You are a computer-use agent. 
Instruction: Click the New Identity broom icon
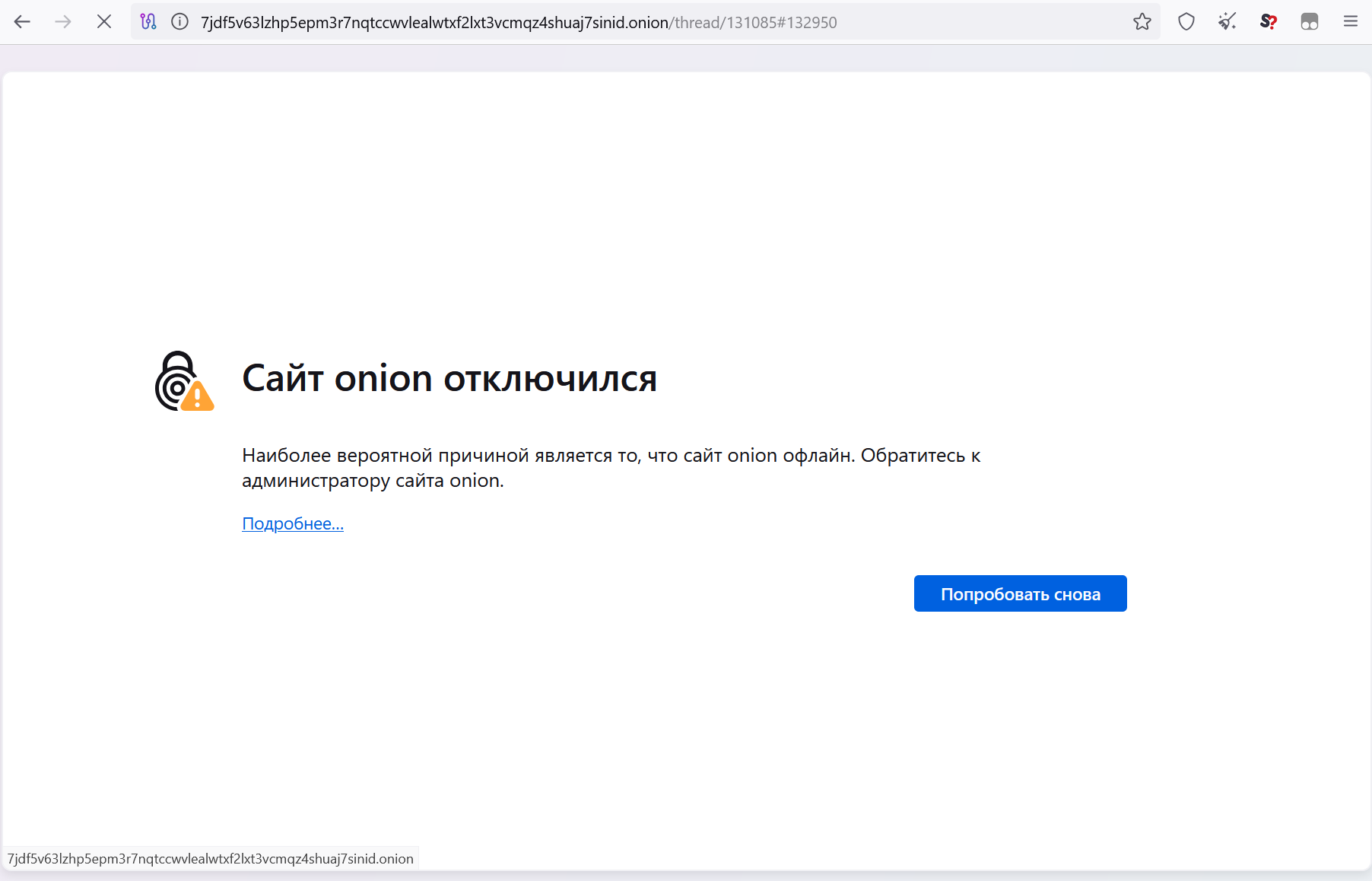point(1227,22)
